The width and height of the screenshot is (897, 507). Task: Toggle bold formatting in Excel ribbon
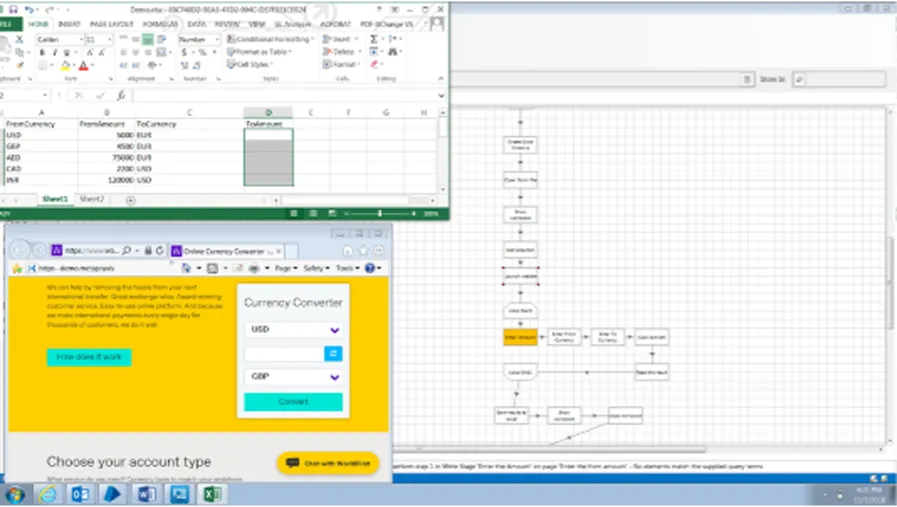[42, 53]
